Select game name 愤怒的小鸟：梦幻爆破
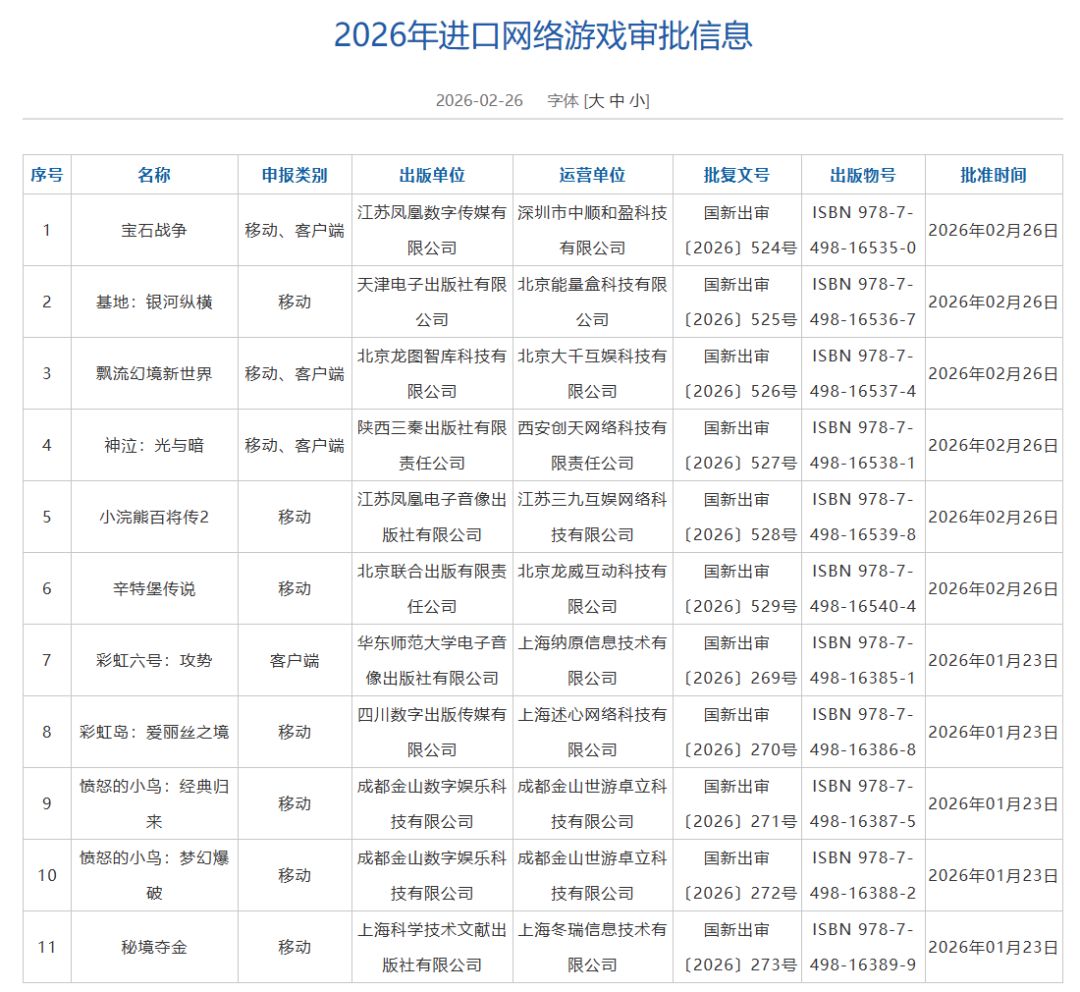The height and width of the screenshot is (992, 1080). tap(154, 875)
